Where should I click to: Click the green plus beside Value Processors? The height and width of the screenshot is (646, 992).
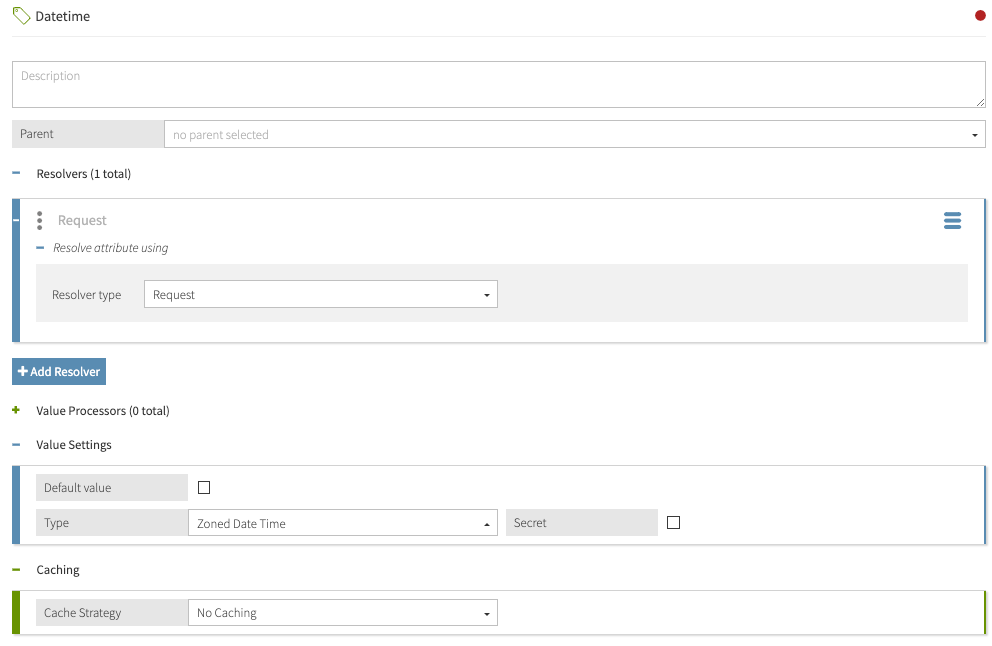tap(15, 410)
